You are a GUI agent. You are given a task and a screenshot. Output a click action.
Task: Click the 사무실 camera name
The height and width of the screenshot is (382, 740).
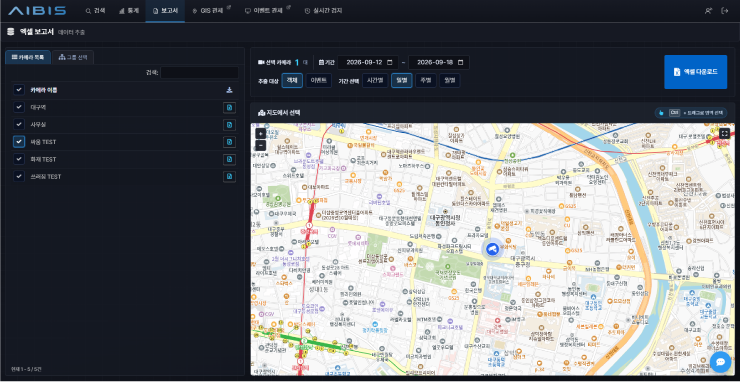pos(38,125)
